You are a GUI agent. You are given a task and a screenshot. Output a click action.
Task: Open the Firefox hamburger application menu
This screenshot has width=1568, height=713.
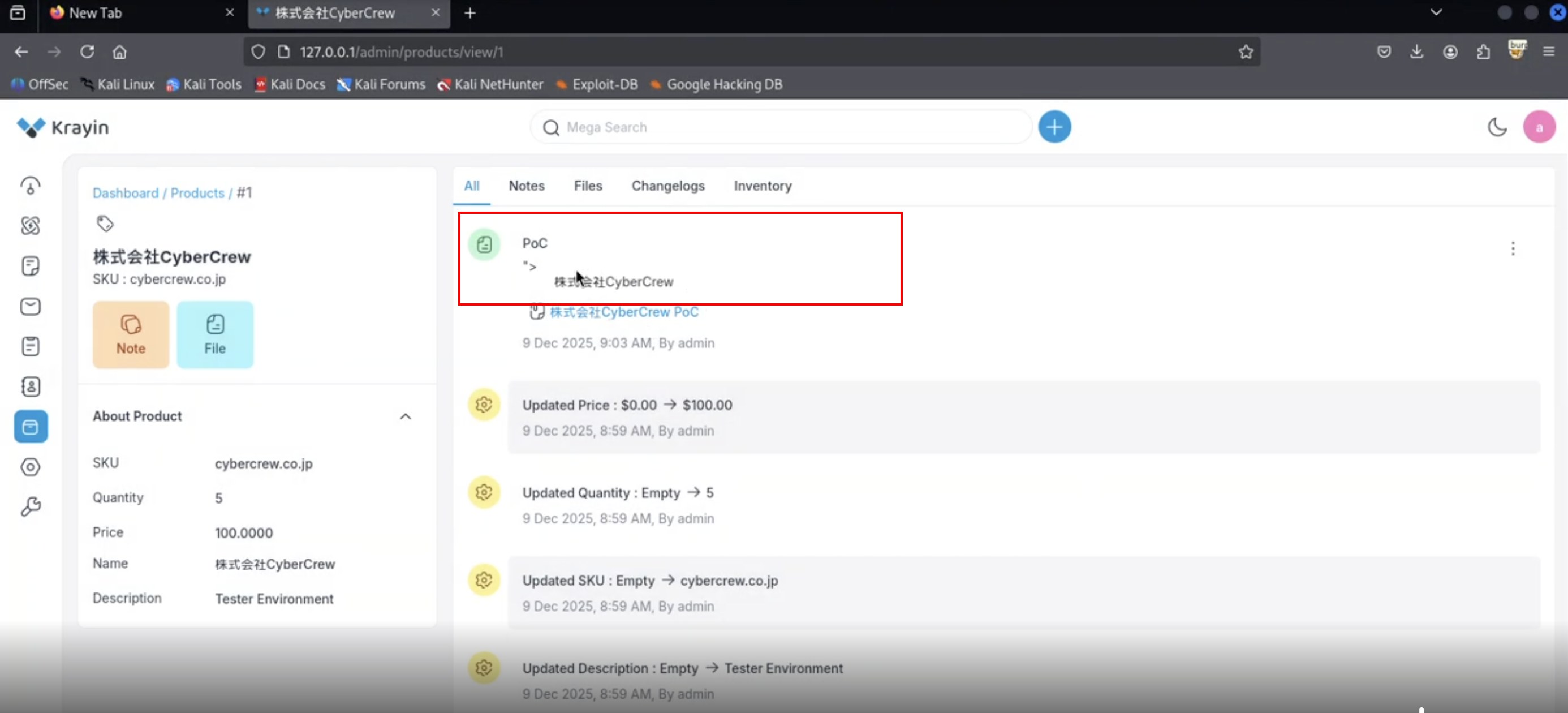pyautogui.click(x=1549, y=51)
